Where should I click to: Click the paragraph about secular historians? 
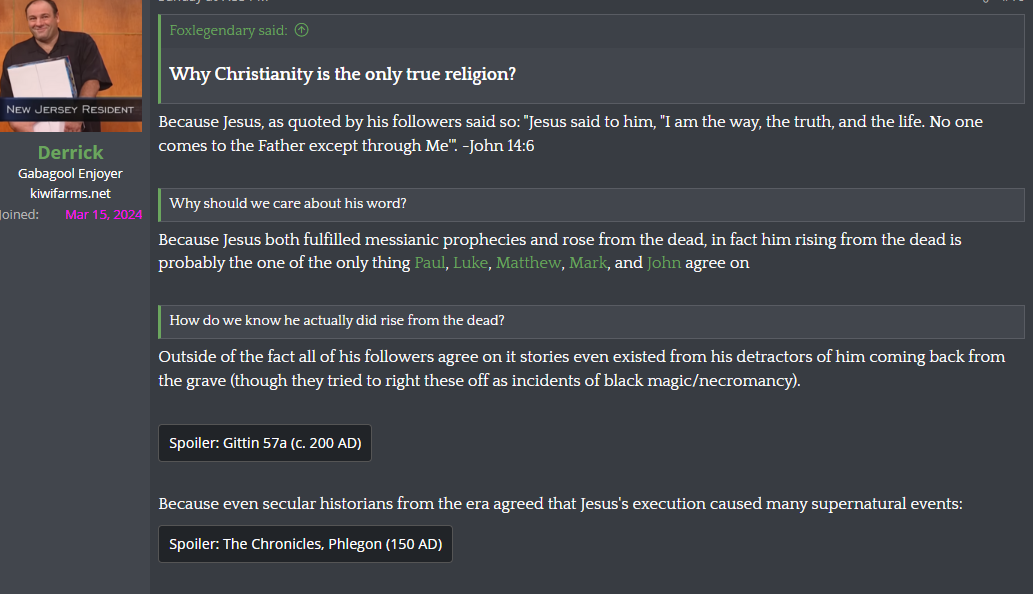coord(560,504)
